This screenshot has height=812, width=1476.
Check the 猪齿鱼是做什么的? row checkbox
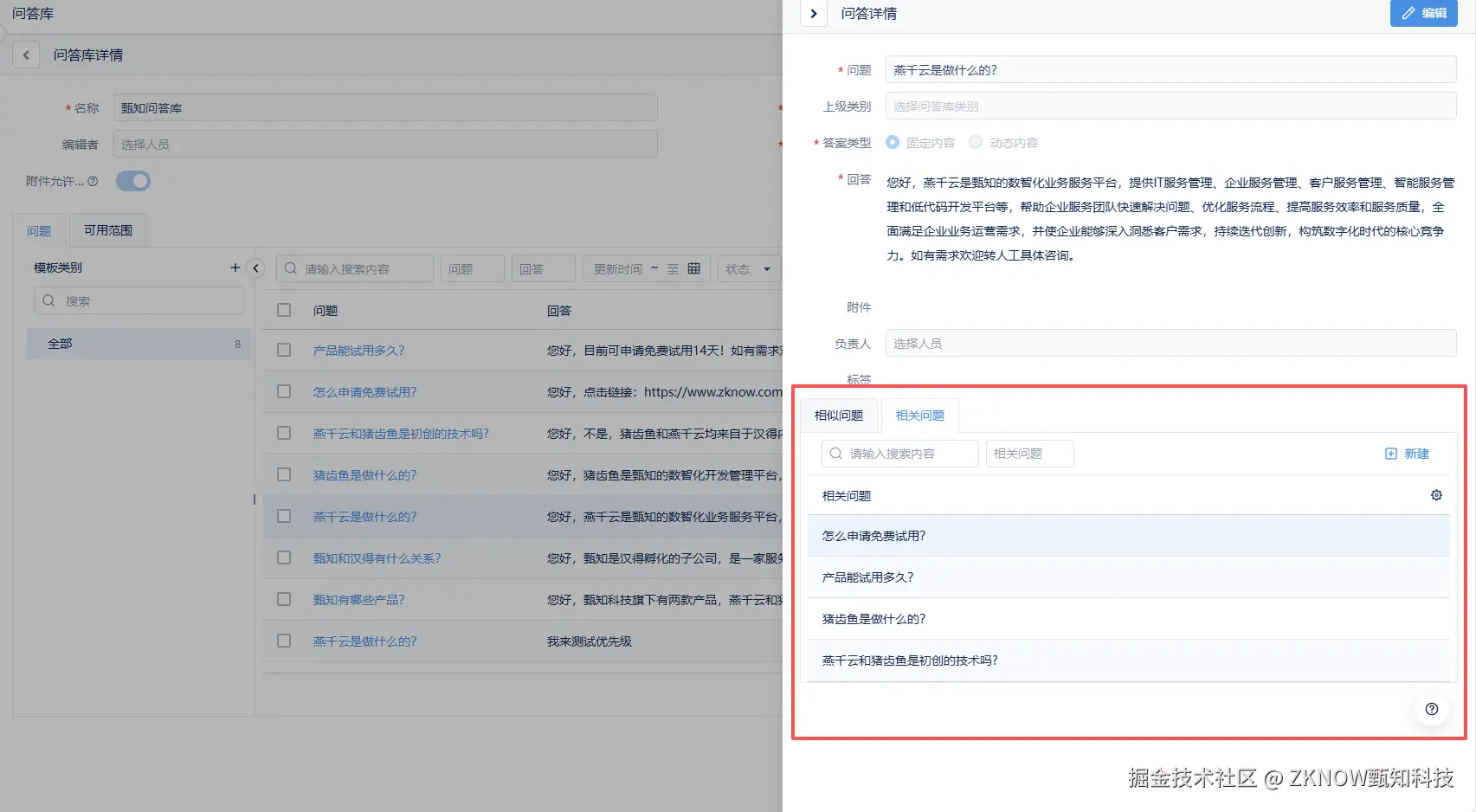(284, 474)
